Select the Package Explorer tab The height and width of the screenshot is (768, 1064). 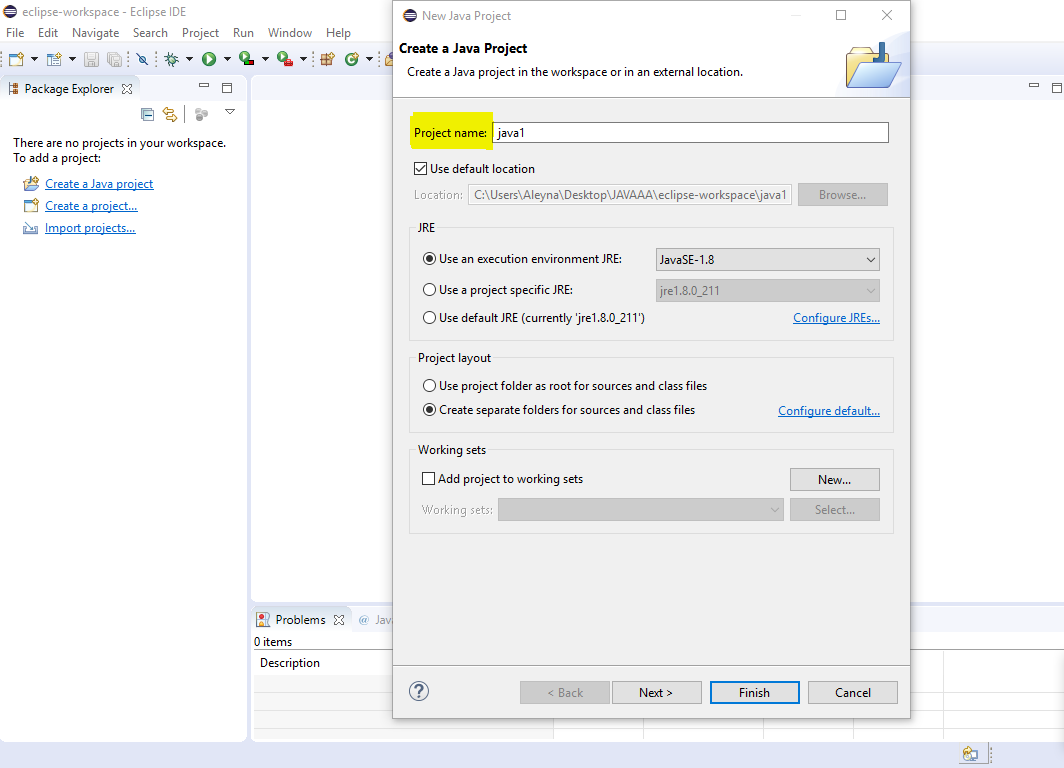click(69, 89)
